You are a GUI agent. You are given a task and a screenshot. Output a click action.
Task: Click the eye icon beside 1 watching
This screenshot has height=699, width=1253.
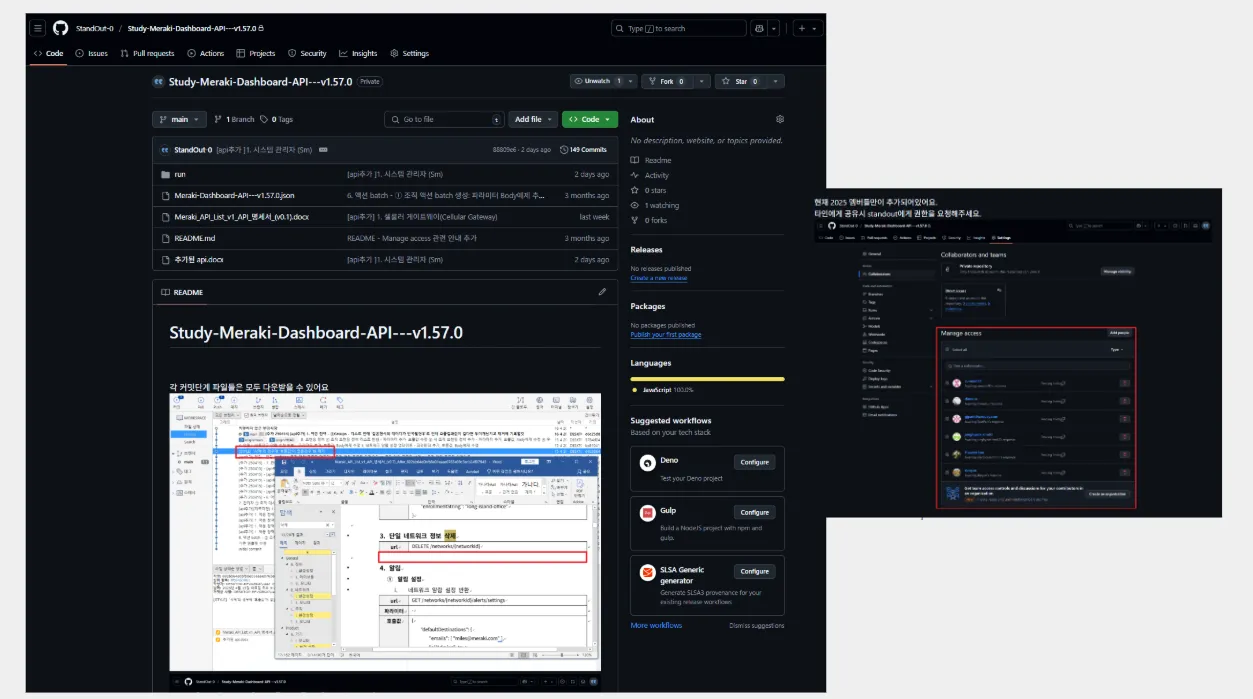tap(635, 205)
